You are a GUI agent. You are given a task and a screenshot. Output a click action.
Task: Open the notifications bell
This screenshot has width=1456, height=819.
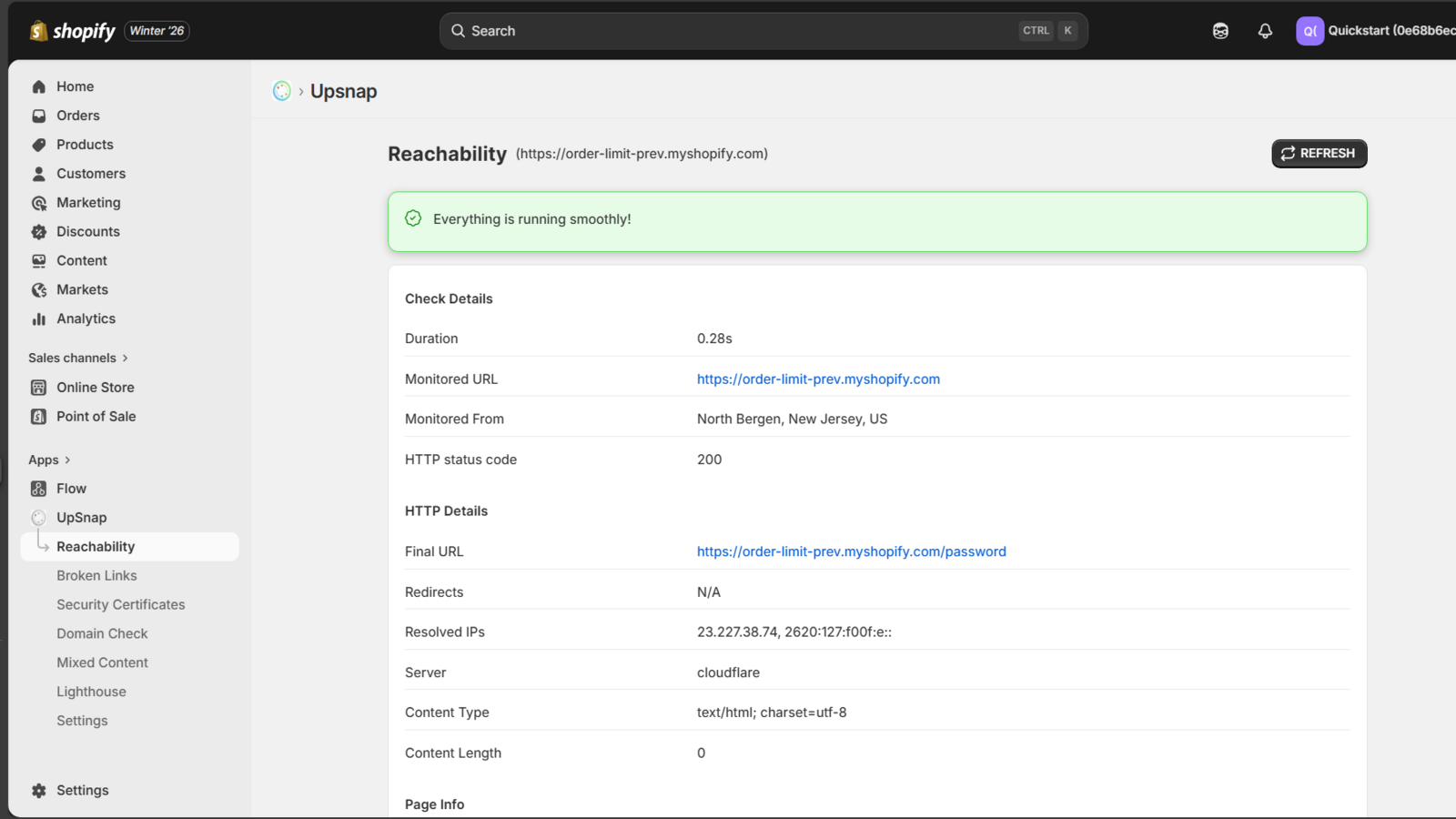(x=1265, y=31)
